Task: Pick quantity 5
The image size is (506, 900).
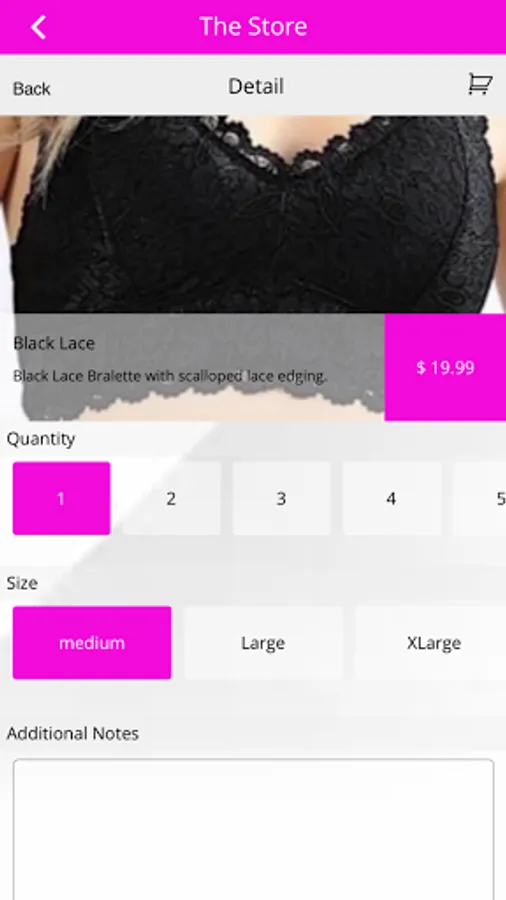Action: pyautogui.click(x=481, y=498)
